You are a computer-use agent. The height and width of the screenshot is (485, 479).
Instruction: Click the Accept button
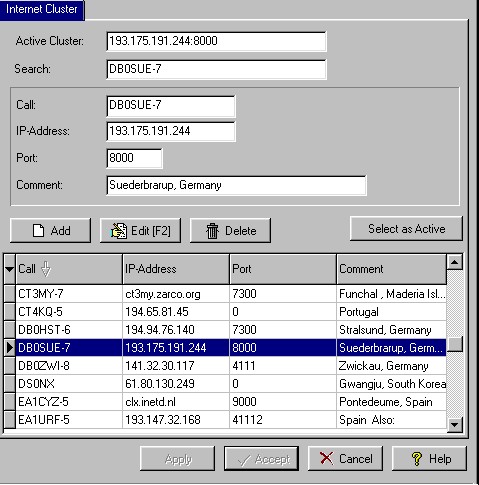[262, 459]
